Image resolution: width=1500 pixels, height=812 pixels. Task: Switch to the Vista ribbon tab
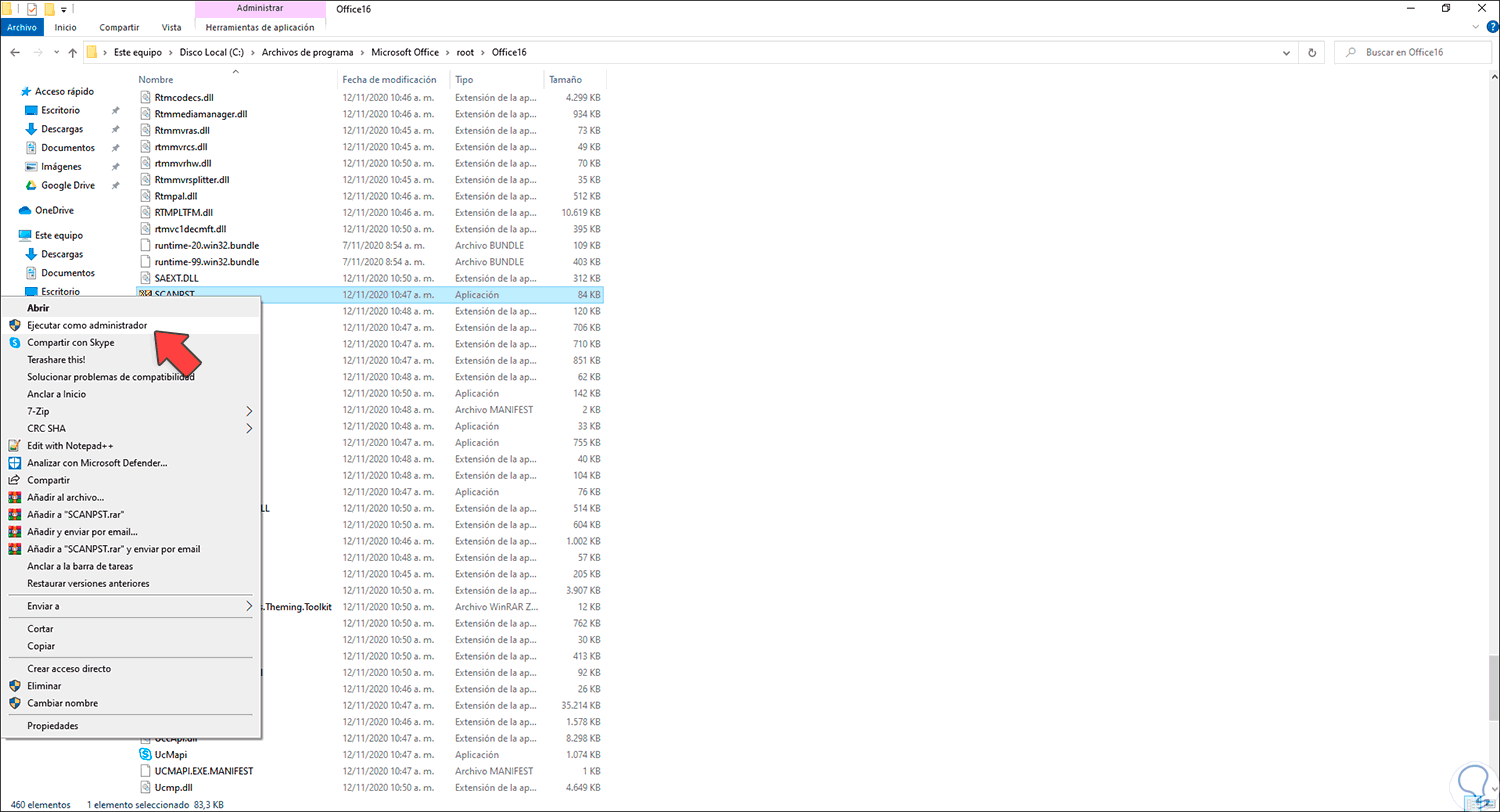point(171,27)
